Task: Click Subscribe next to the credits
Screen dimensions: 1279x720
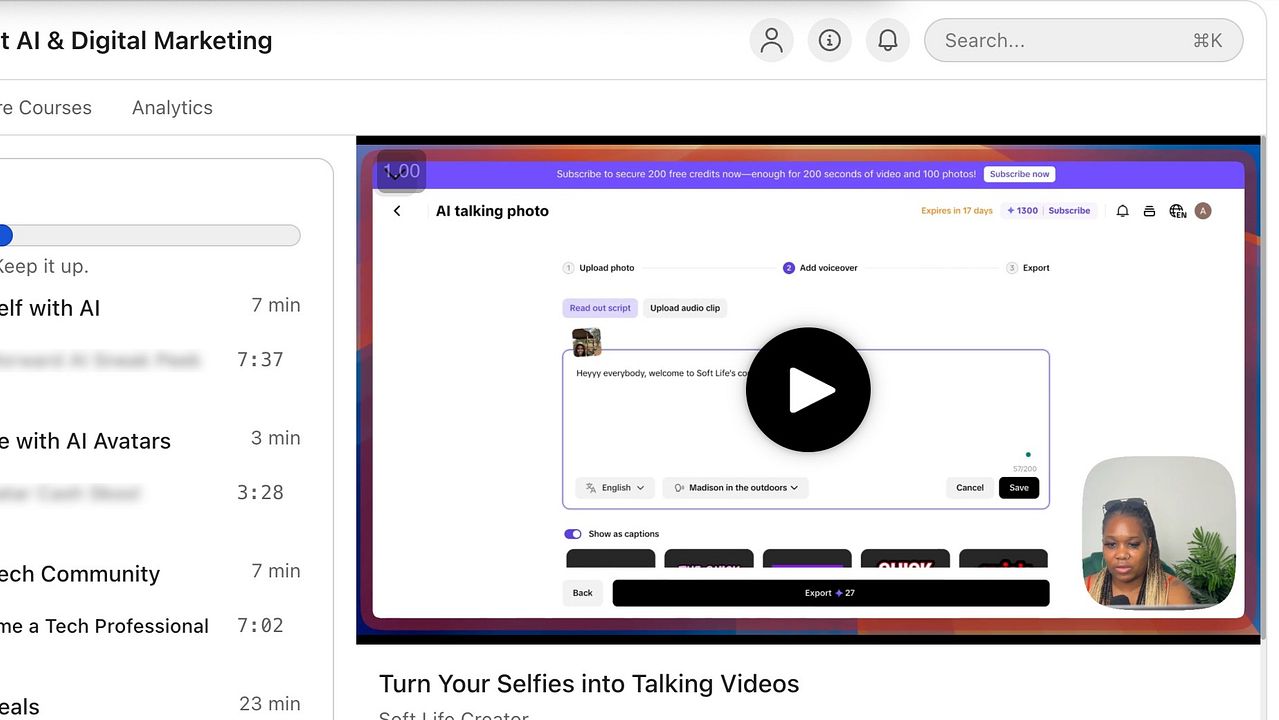Action: point(1069,211)
